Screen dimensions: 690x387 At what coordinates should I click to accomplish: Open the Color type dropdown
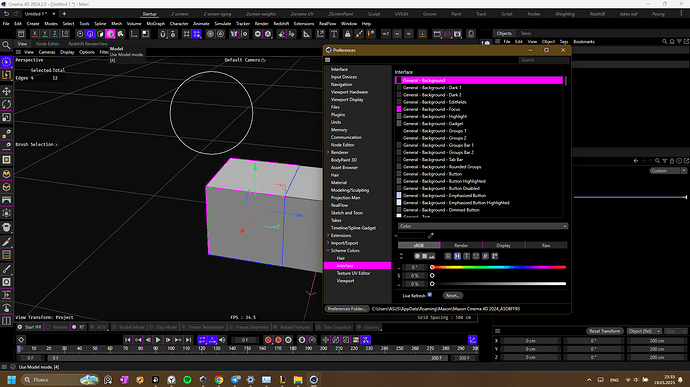point(483,226)
